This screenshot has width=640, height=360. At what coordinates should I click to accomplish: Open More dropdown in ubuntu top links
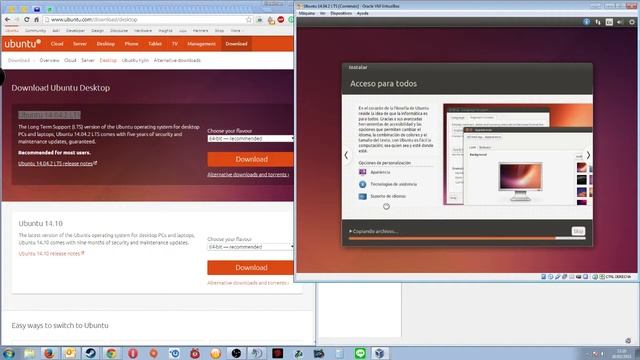coord(236,31)
